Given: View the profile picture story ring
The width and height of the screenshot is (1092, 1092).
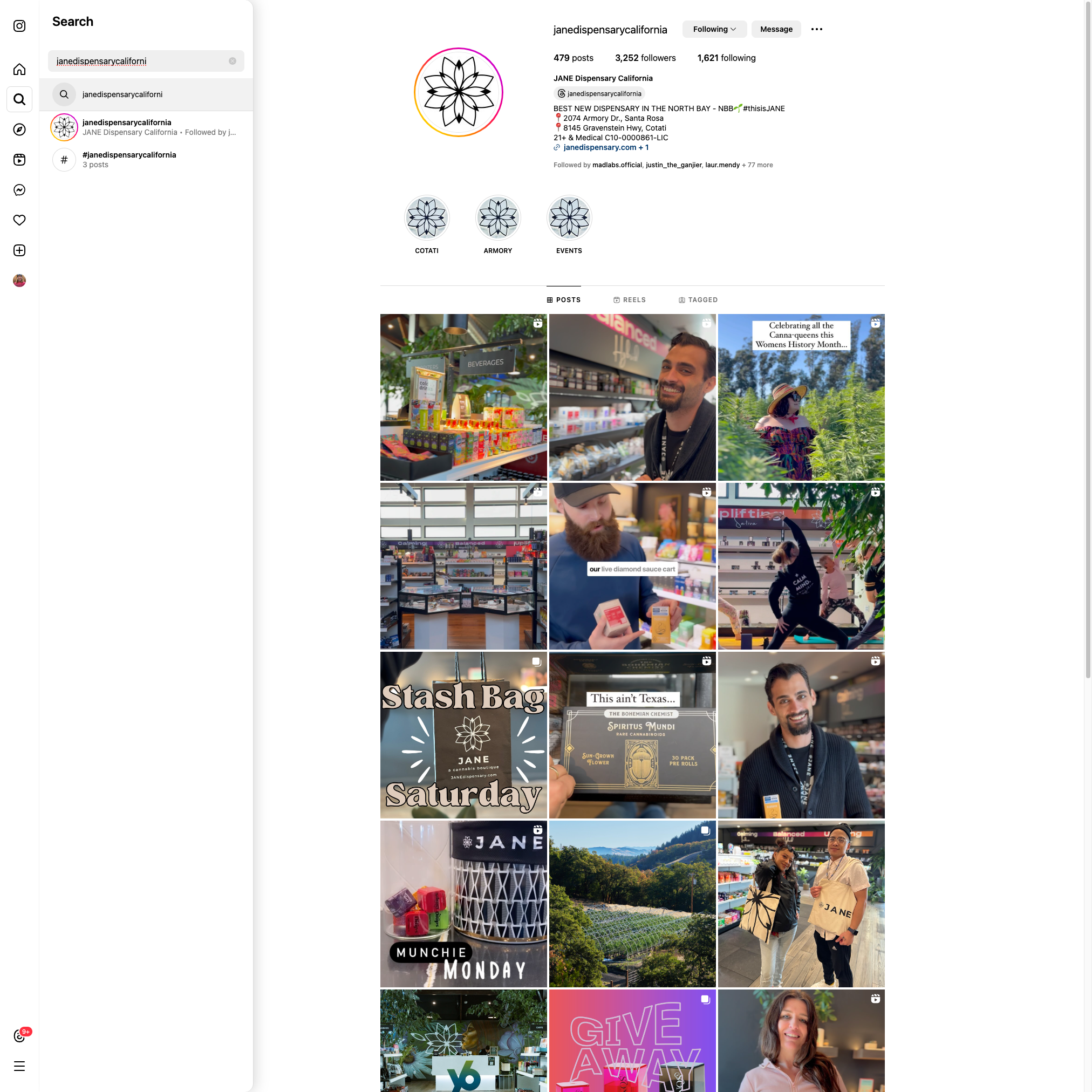Looking at the screenshot, I should 459,92.
